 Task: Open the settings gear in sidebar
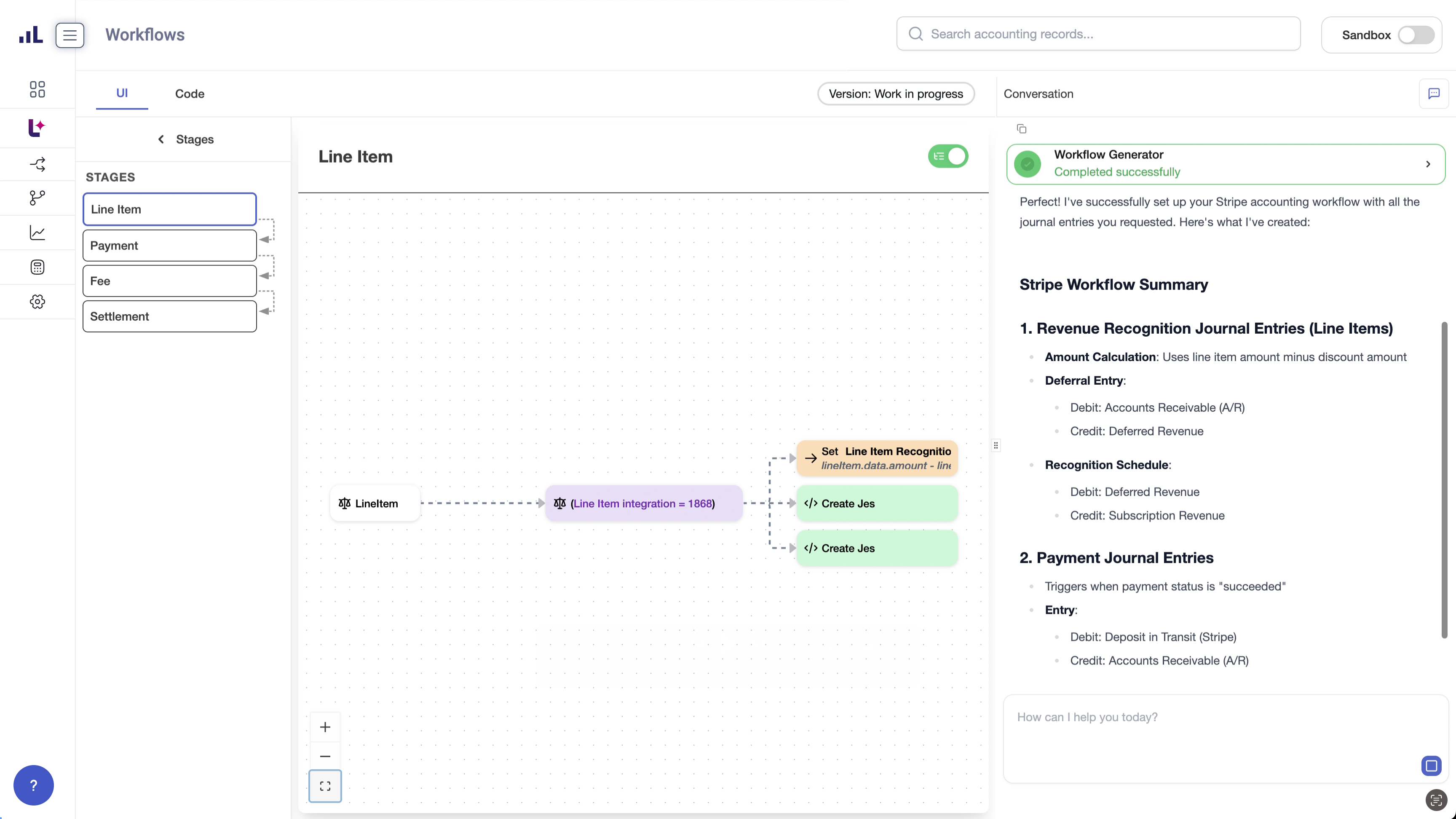click(x=37, y=301)
